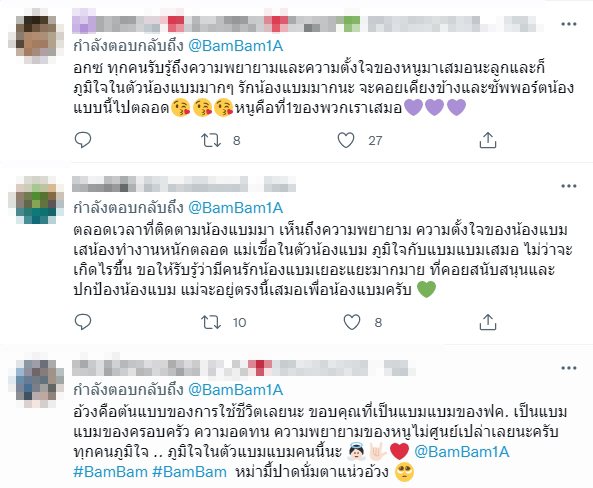Screen dimensions: 593x488
Task: Open @BamBam1A mention in third tweet reply line
Action: click(236, 390)
